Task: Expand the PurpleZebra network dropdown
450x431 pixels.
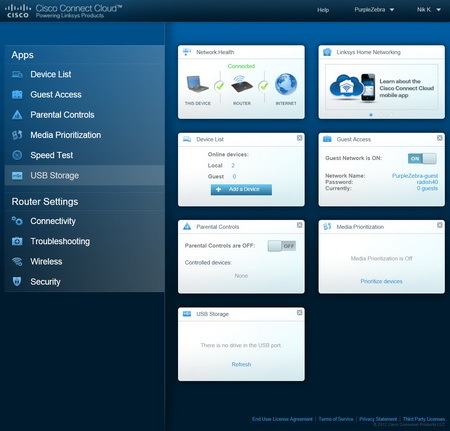Action: click(374, 10)
